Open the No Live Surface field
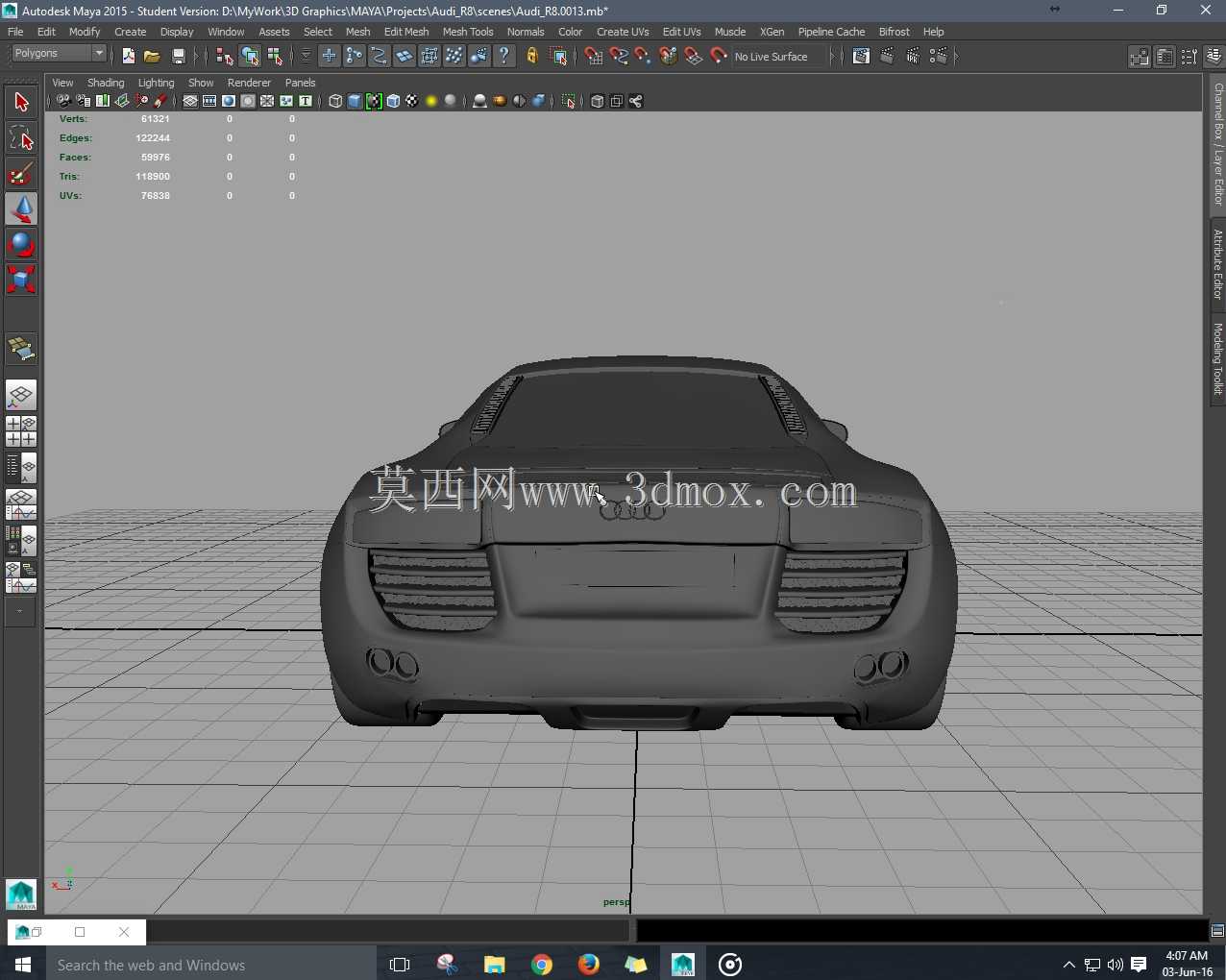This screenshot has height=980, width=1226. (x=779, y=57)
